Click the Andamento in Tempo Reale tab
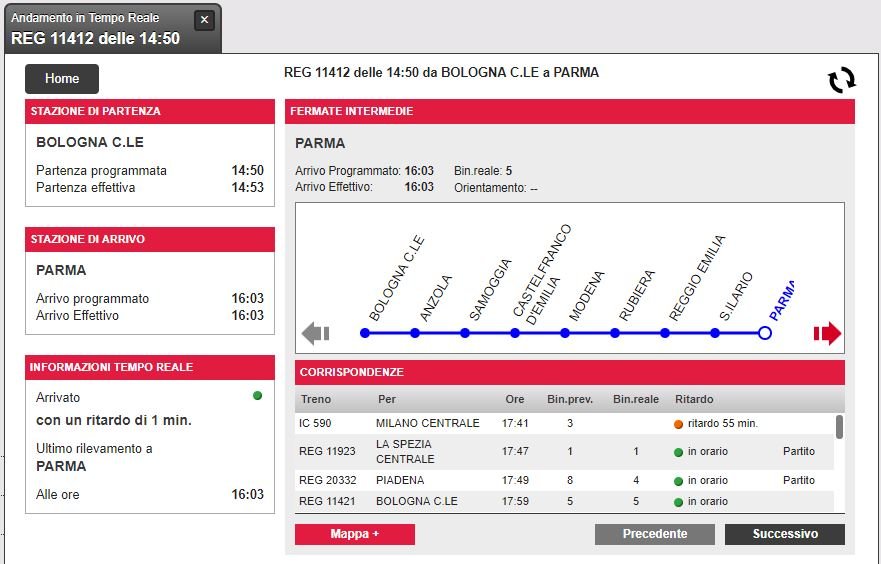 (100, 28)
